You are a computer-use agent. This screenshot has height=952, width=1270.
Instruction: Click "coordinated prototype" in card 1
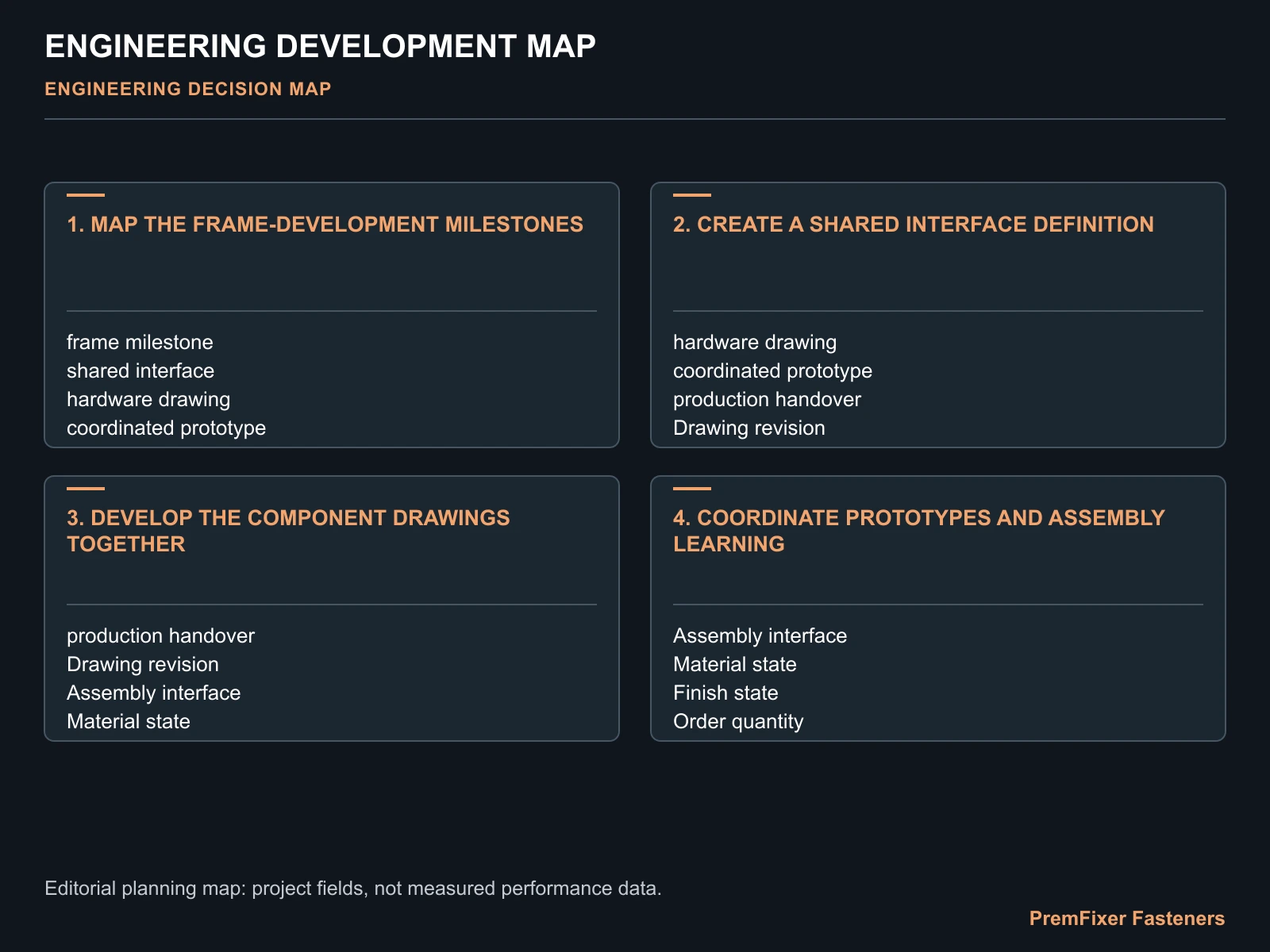click(x=167, y=428)
